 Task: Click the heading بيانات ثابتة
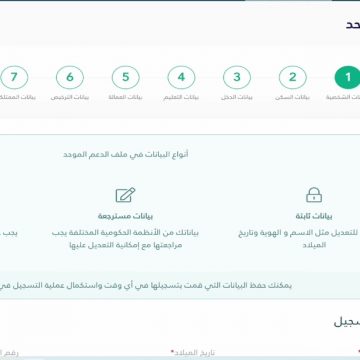click(314, 216)
